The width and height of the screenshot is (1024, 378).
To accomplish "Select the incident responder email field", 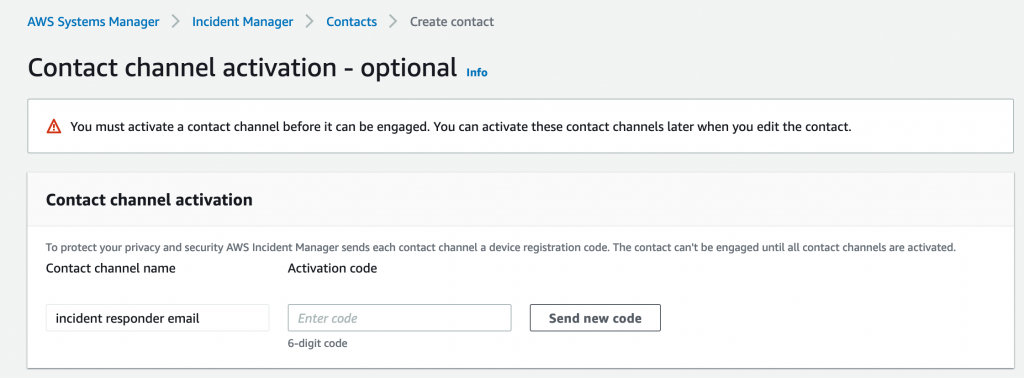I will coord(157,318).
